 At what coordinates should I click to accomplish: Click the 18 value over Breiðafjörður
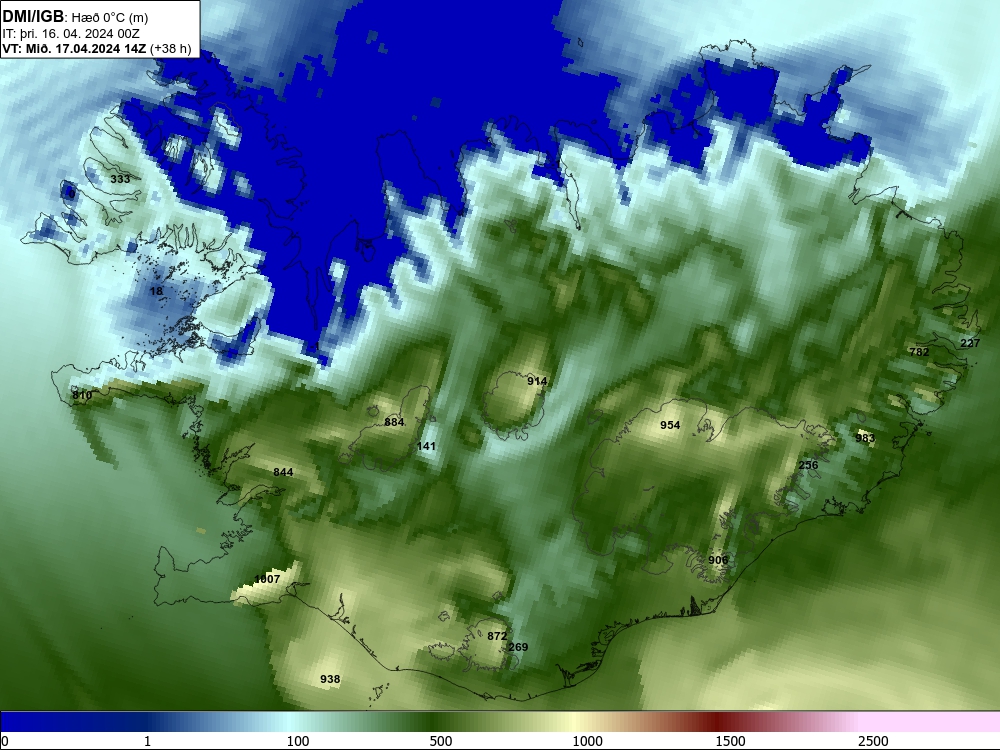156,291
